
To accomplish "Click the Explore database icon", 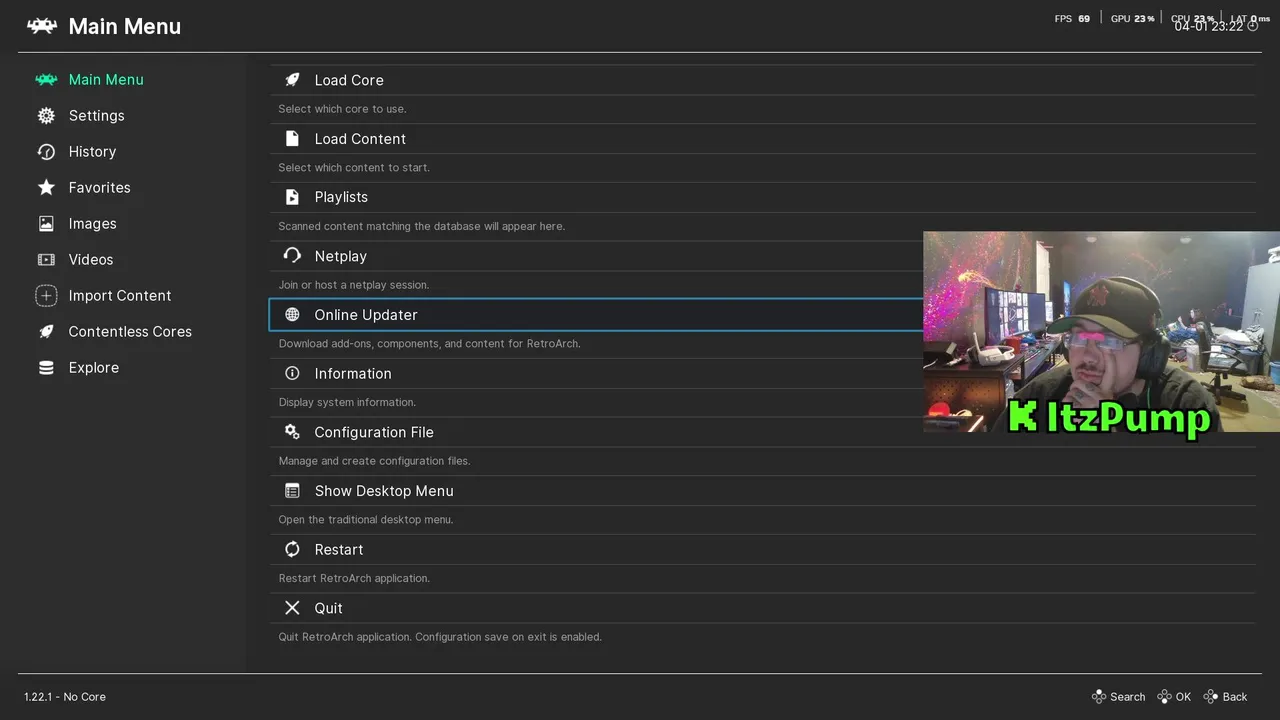I will point(46,368).
